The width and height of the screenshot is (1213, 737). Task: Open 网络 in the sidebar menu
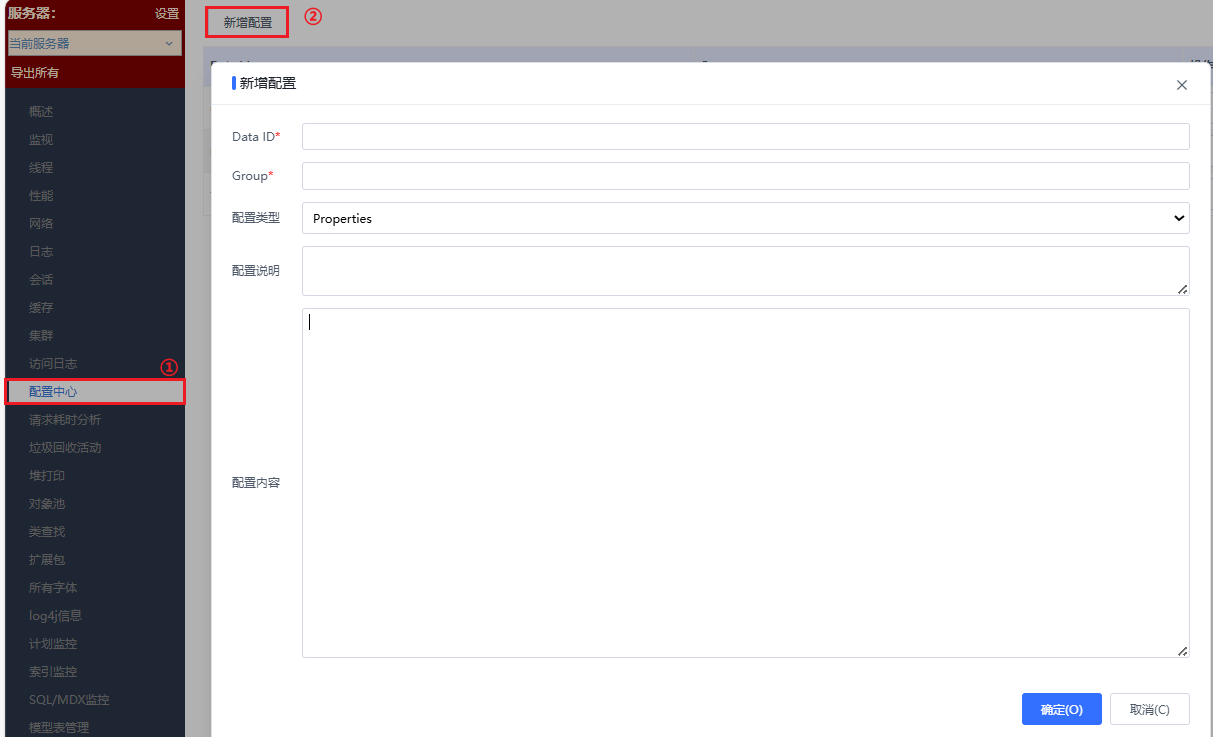[41, 224]
